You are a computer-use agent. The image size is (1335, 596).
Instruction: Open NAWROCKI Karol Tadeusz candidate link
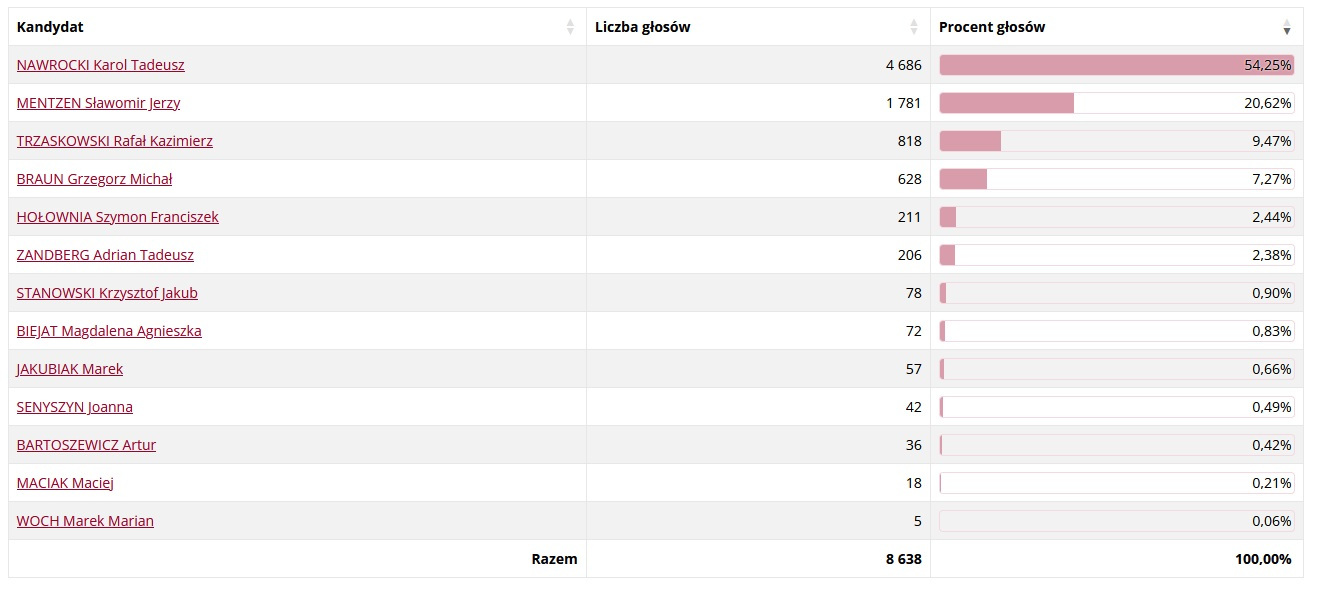(101, 65)
